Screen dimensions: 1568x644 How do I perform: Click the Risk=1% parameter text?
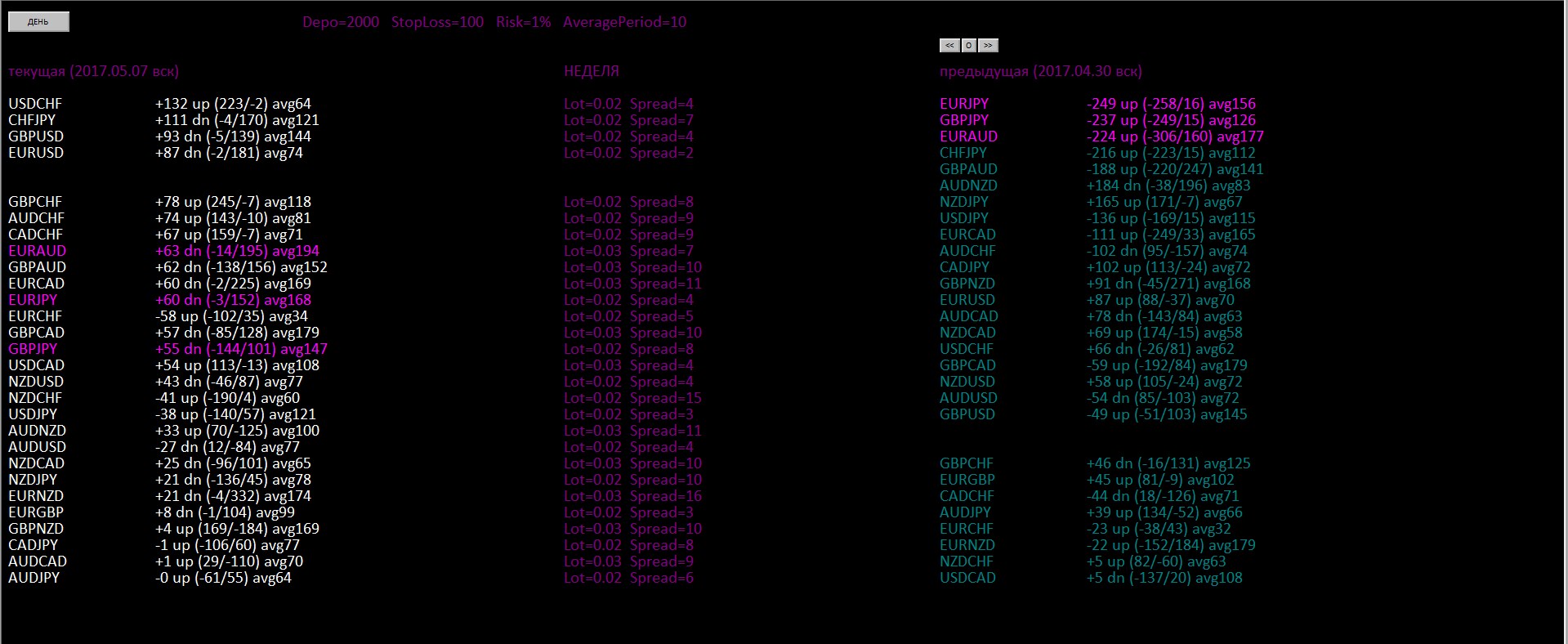point(524,22)
